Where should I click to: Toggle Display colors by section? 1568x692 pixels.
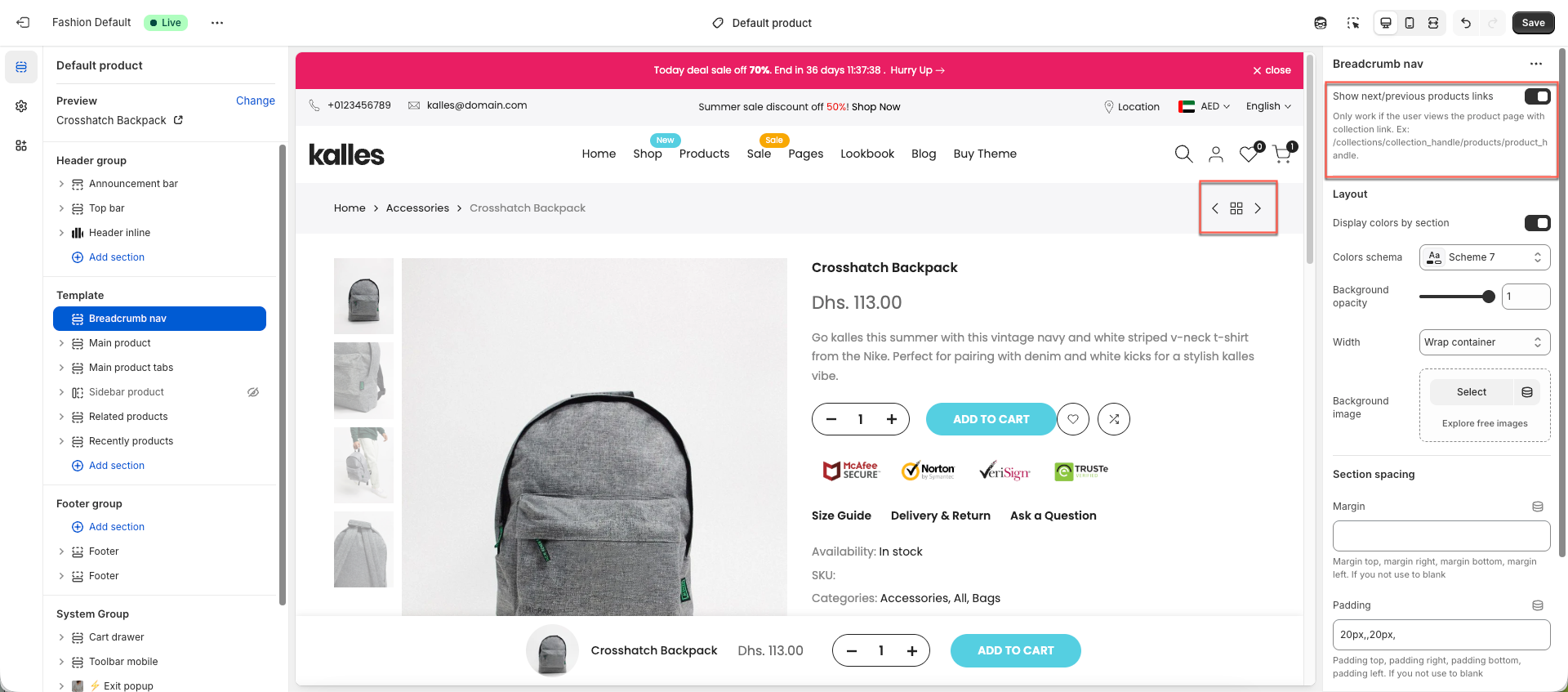pyautogui.click(x=1537, y=223)
